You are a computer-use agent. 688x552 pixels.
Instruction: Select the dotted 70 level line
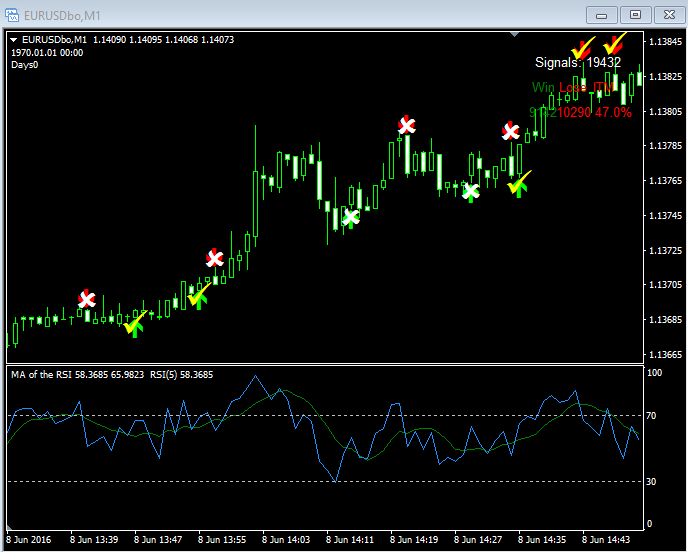325,415
